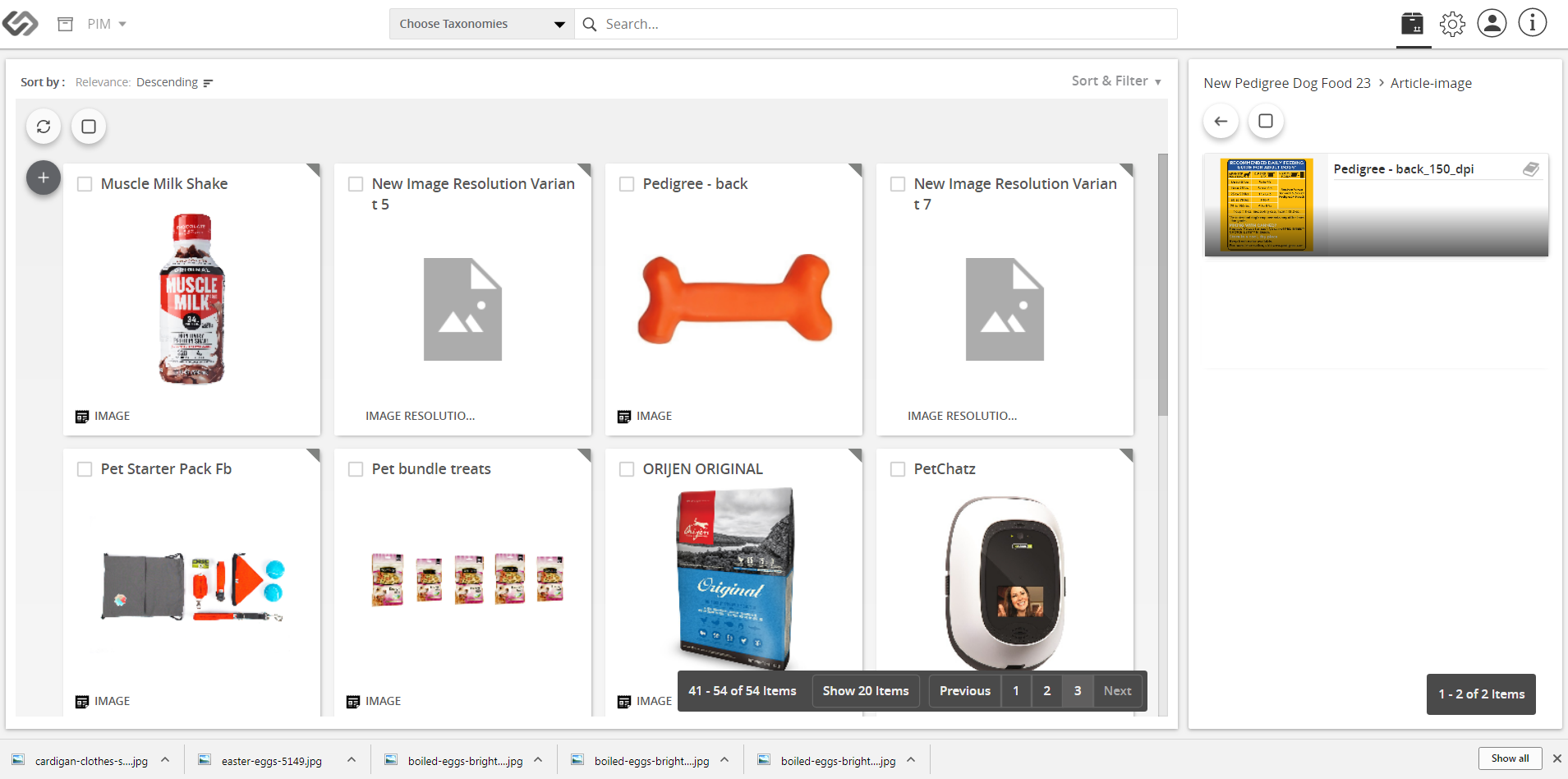
Task: Expand options for cardigan-clothes download
Action: [x=165, y=760]
